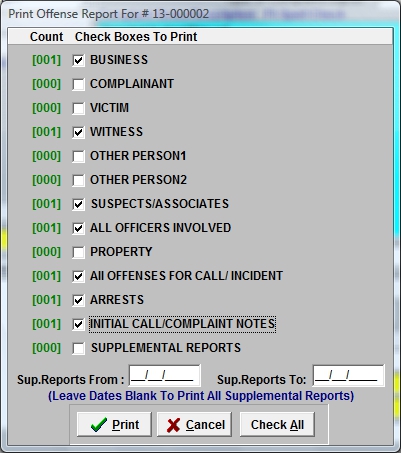Click the green checkmark icon on Print
The height and width of the screenshot is (453, 401).
pyautogui.click(x=99, y=425)
